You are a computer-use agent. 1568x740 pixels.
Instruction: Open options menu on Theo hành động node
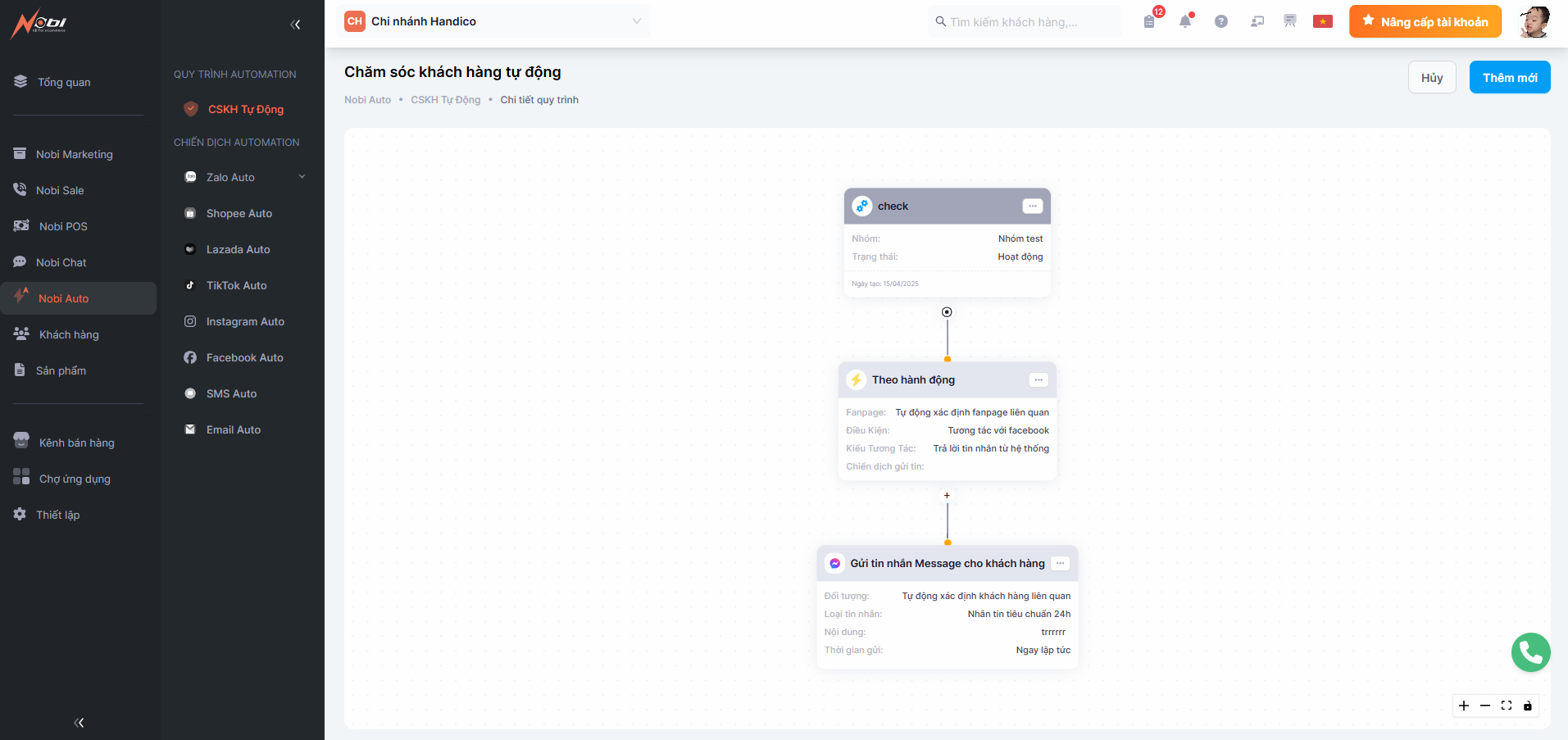coord(1038,380)
